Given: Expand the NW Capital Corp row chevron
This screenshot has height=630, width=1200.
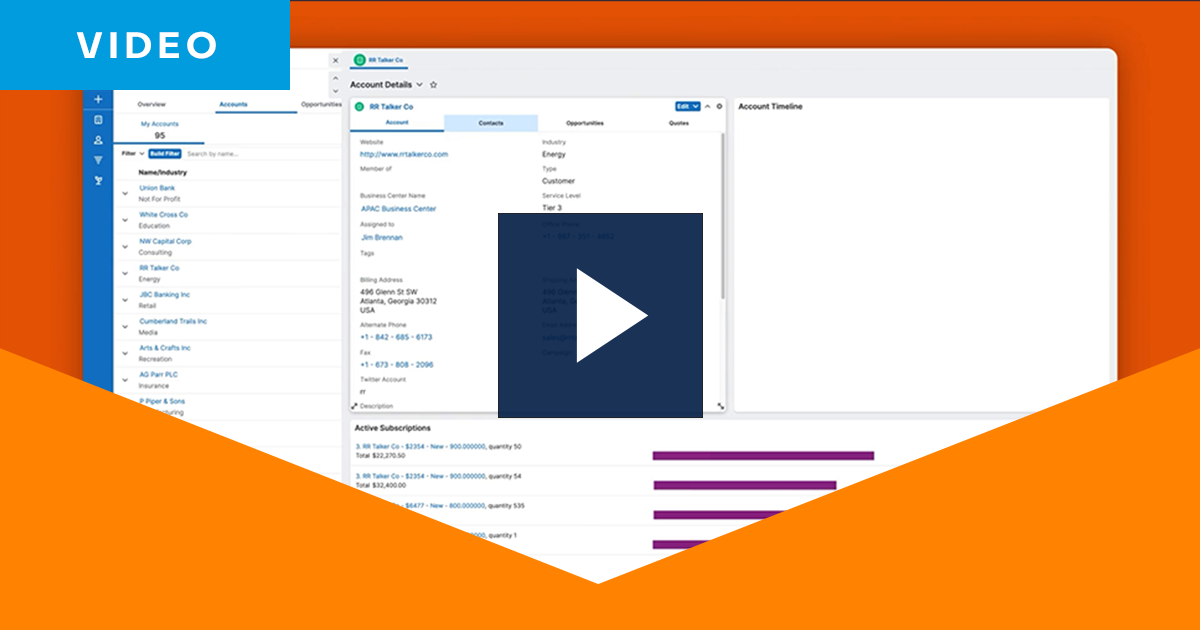Looking at the screenshot, I should (125, 247).
